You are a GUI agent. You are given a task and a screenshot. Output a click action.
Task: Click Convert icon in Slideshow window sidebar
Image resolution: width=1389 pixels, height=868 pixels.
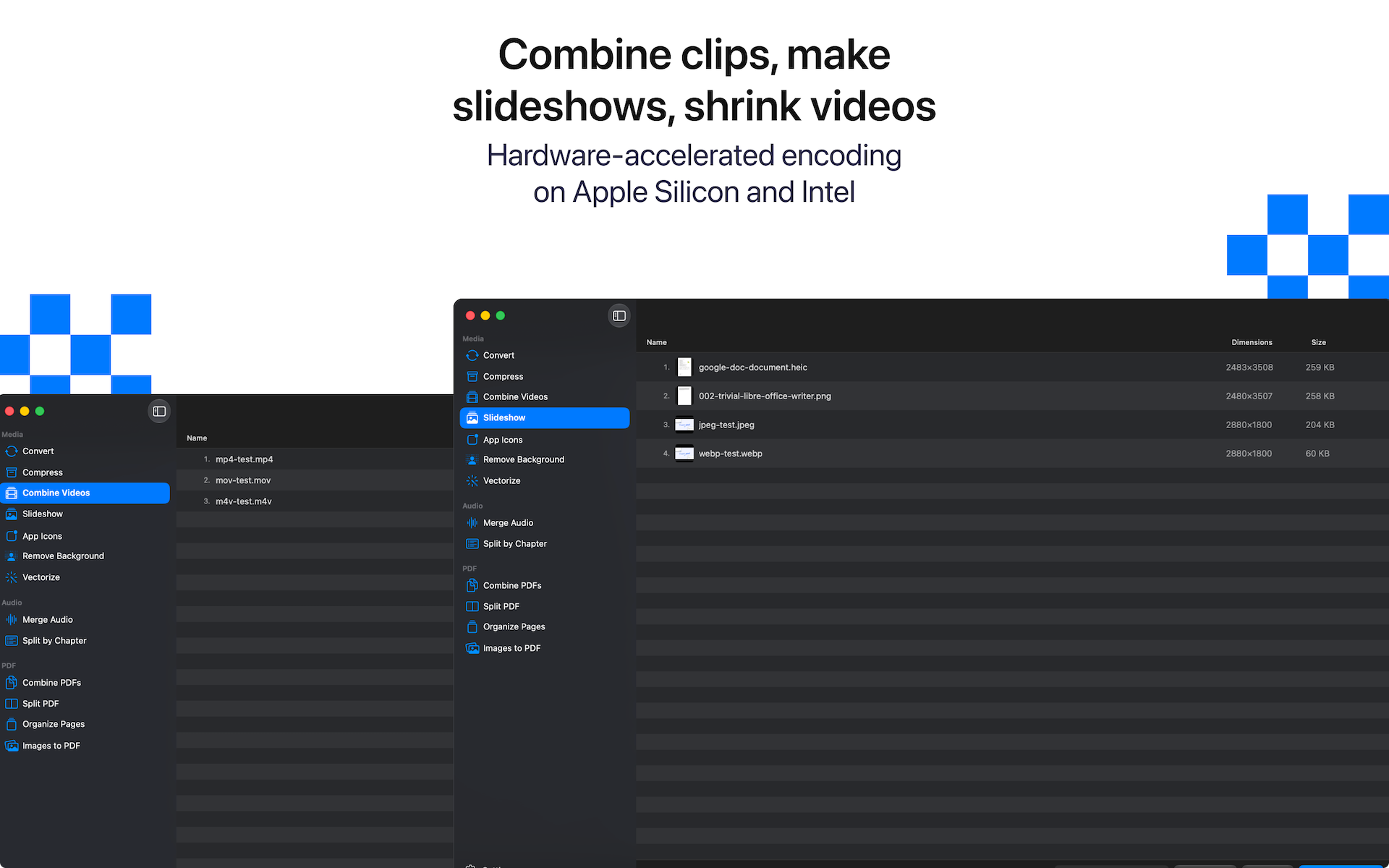pos(472,355)
